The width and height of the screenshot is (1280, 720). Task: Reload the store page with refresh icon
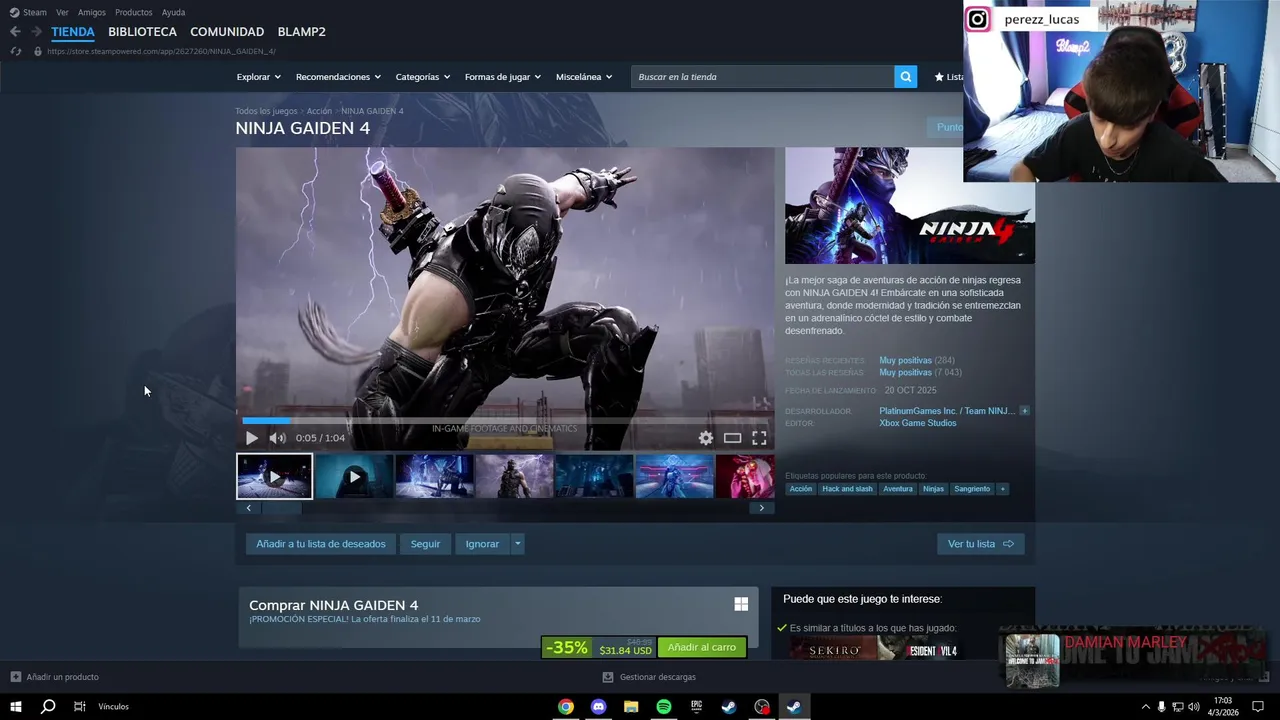click(15, 51)
